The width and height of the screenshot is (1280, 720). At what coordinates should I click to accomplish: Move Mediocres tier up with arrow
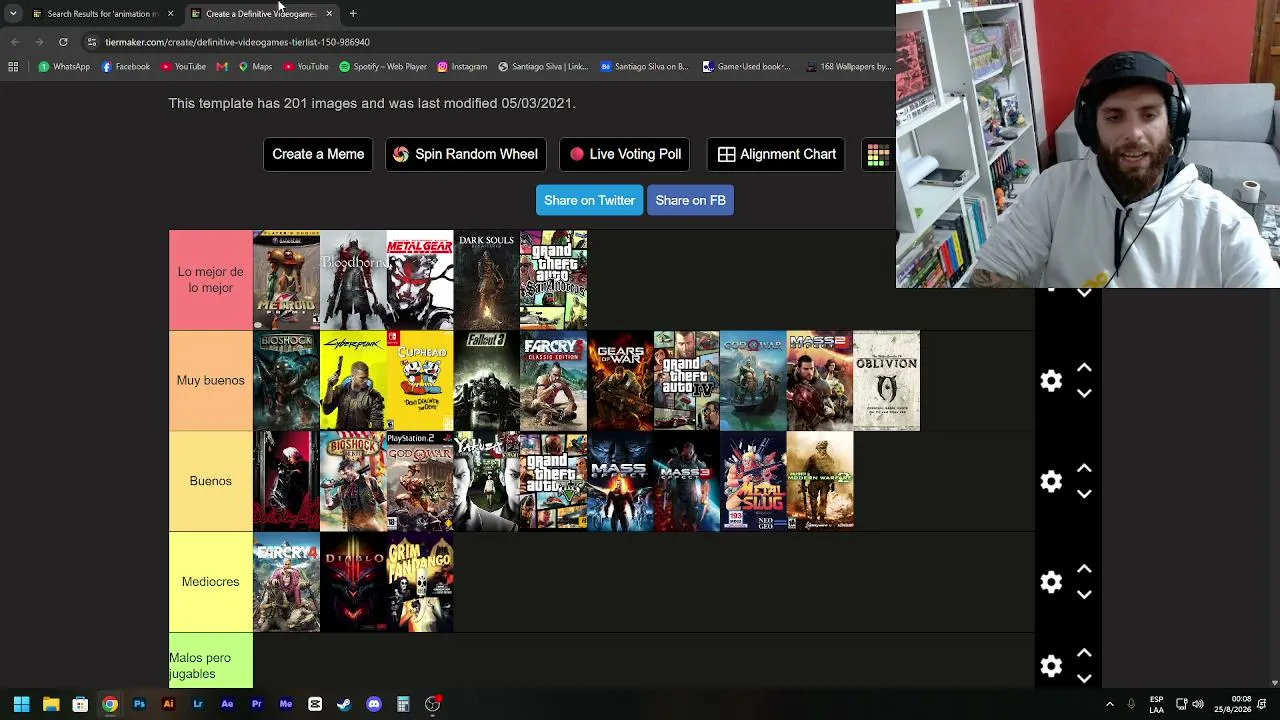(x=1084, y=569)
